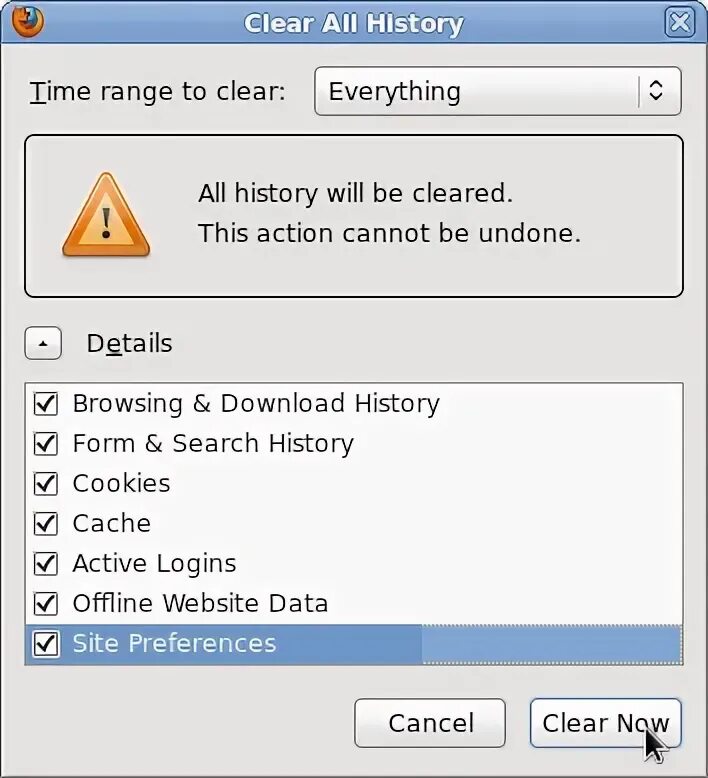Click the Clear Now button

(605, 723)
